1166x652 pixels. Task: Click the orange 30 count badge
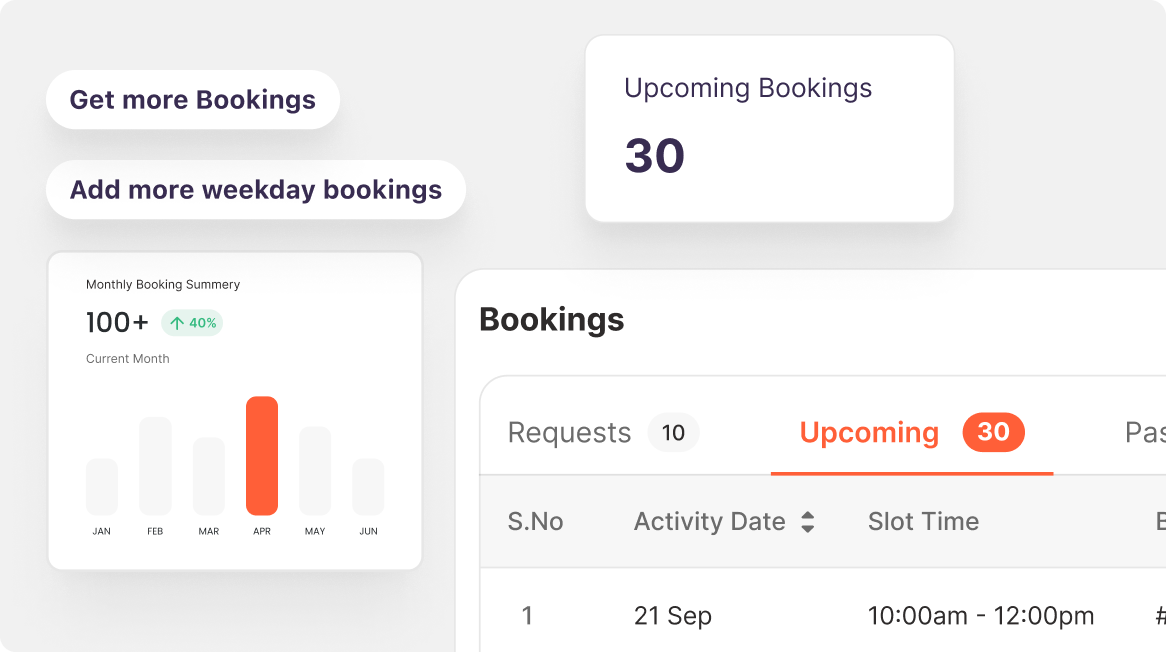pos(993,432)
